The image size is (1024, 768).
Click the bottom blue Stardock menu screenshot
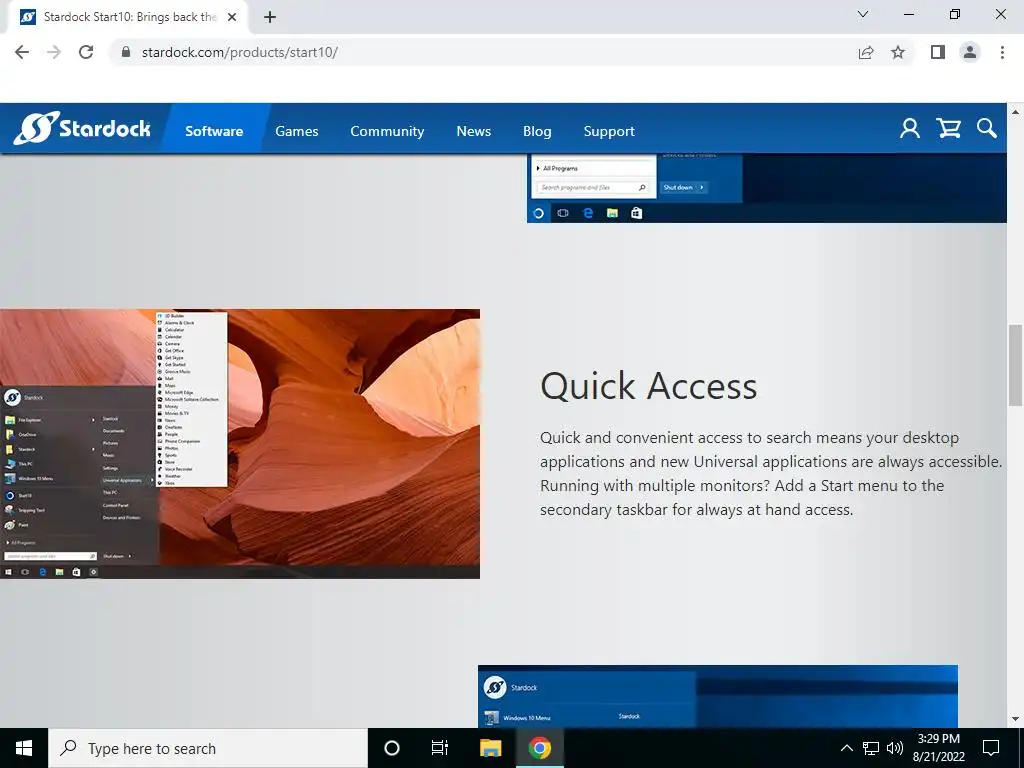(718, 696)
